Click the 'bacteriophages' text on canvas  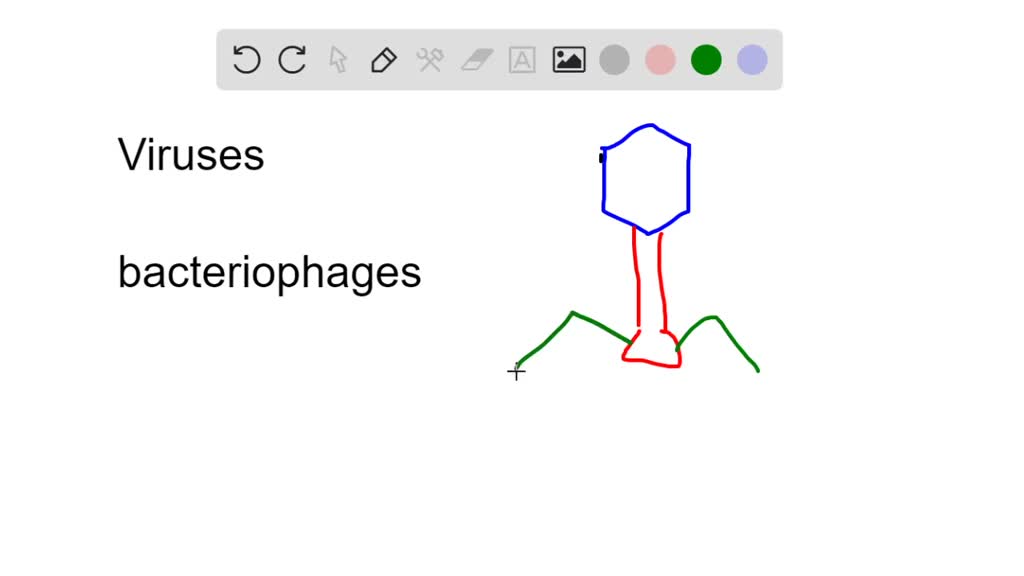point(269,273)
